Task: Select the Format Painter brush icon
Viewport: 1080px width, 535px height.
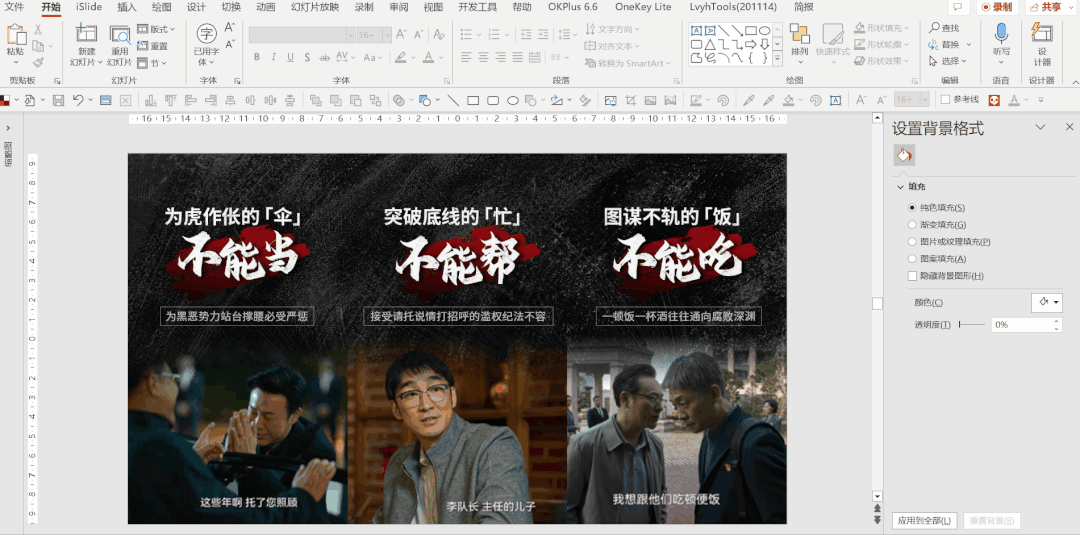Action: (38, 63)
